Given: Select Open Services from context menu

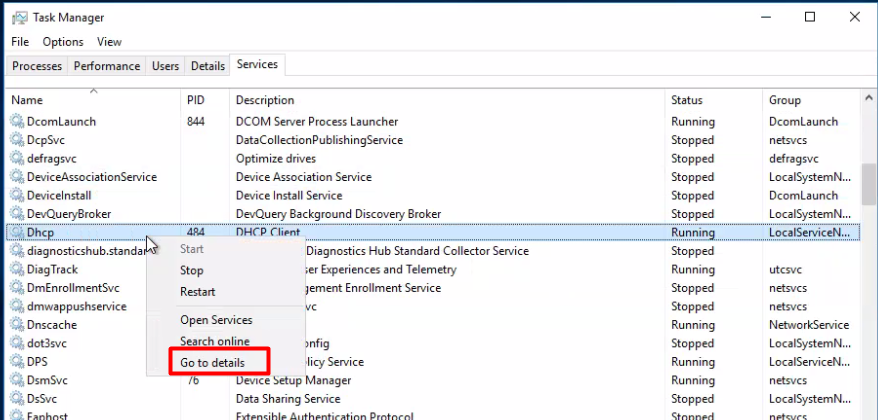Looking at the screenshot, I should coord(216,320).
